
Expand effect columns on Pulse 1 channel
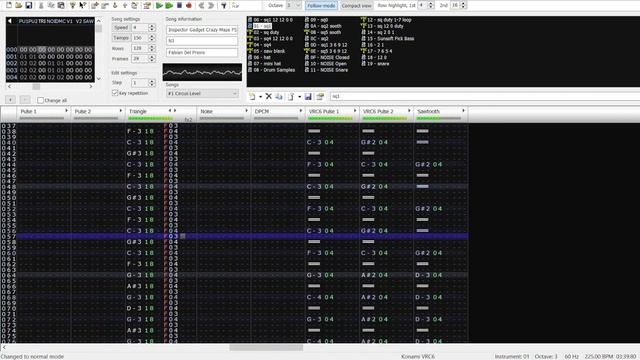67,111
